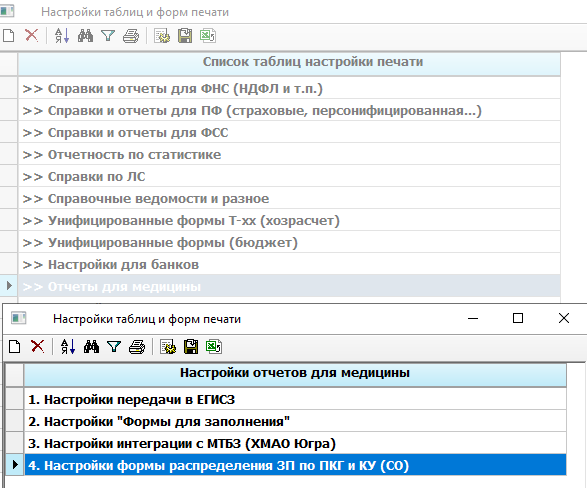Click row indicator beside "1. Настройки передачи в ЕГИСЗ"

pos(15,399)
